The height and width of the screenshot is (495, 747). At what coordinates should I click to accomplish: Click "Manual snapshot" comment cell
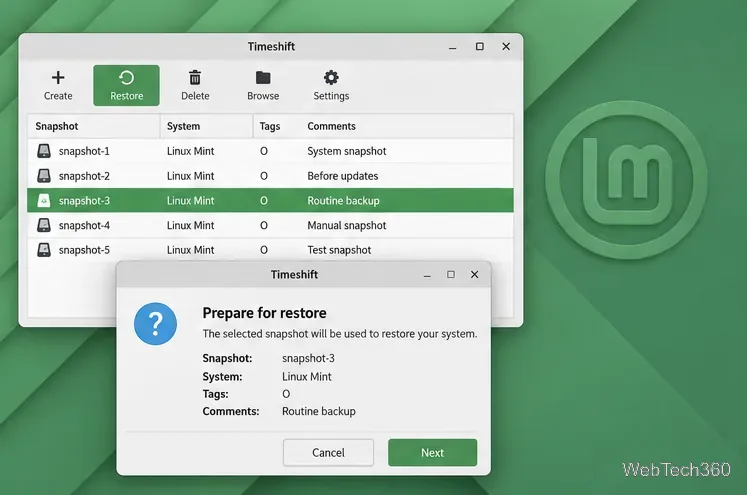tap(346, 226)
